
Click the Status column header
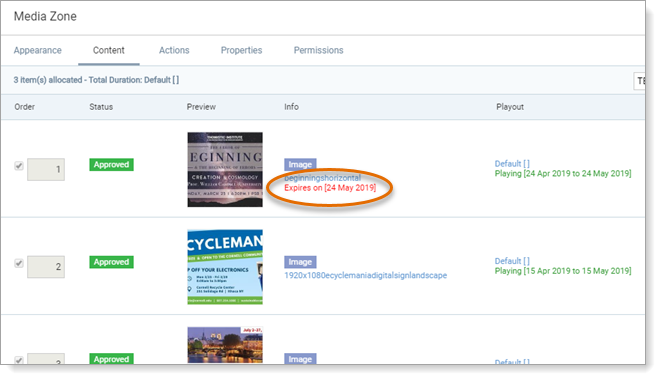coord(101,107)
